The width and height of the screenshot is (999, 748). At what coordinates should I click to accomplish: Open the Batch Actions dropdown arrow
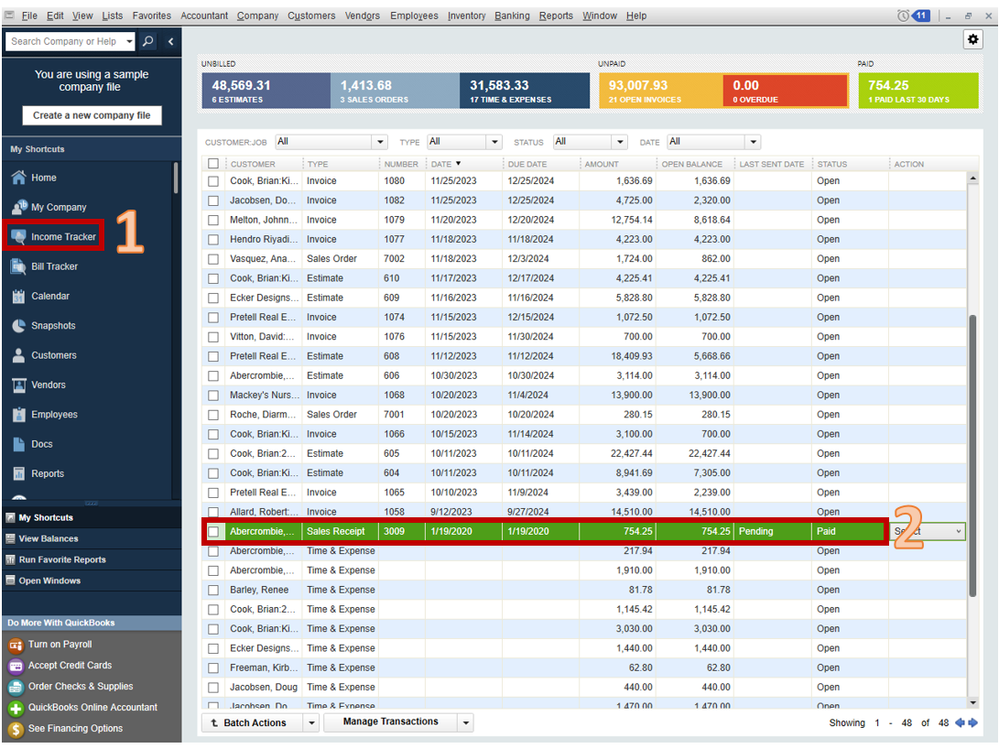311,723
